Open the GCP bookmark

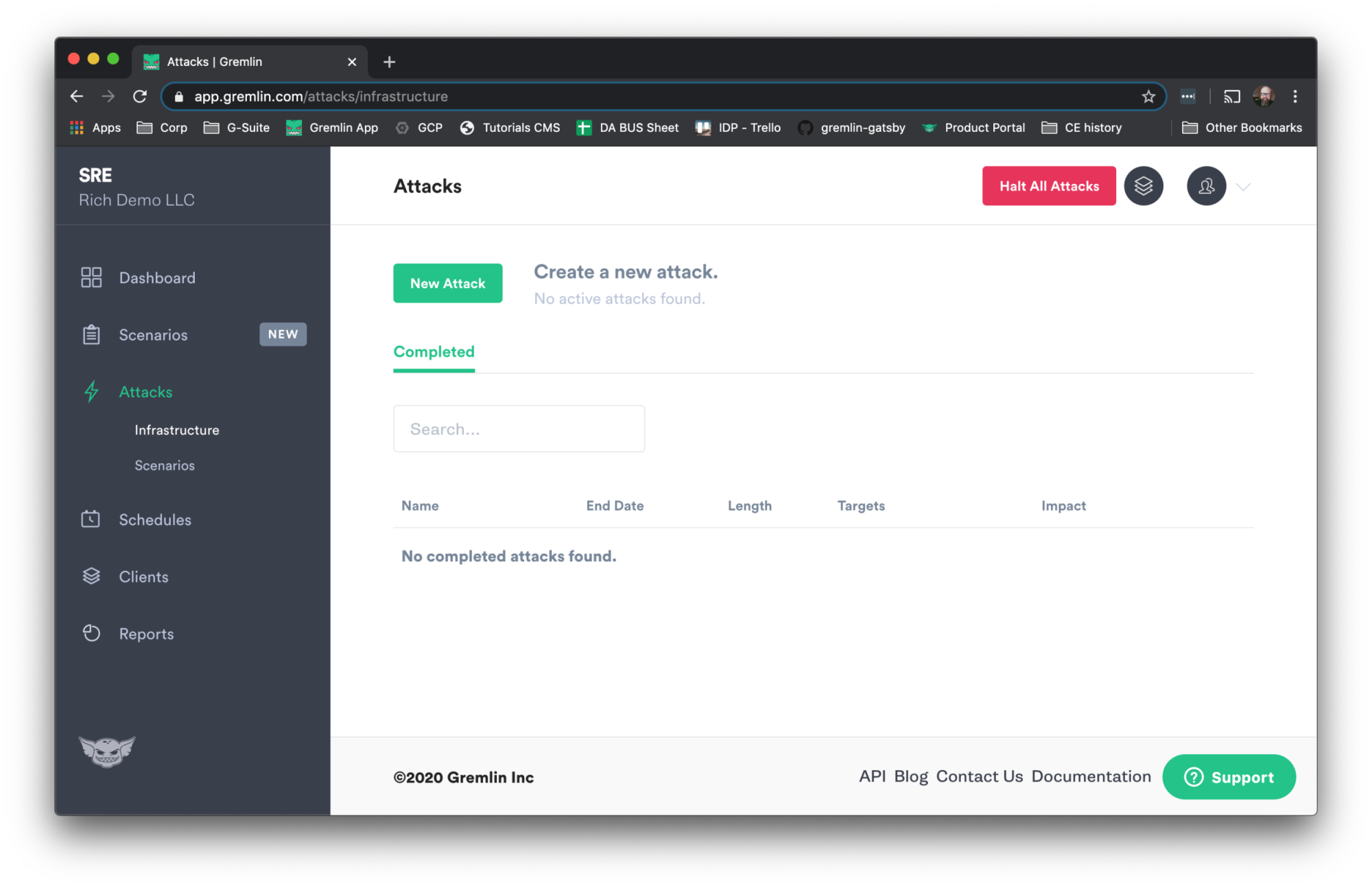419,128
